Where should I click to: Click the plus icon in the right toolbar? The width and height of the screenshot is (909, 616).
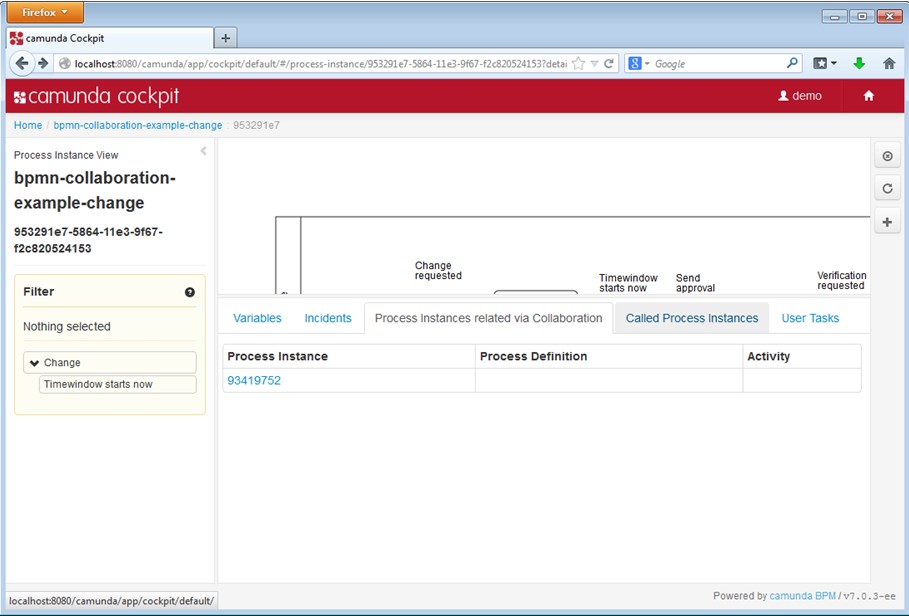[888, 222]
